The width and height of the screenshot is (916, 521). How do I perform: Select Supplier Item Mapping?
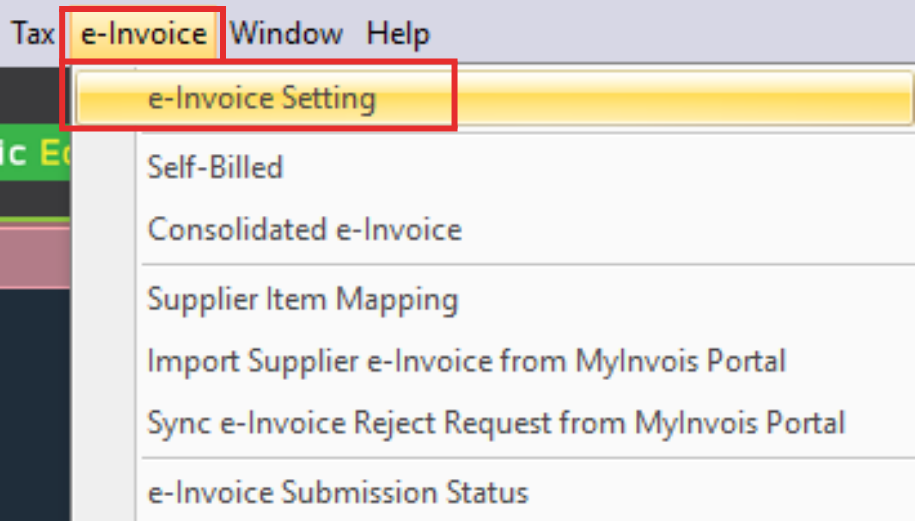[x=302, y=299]
